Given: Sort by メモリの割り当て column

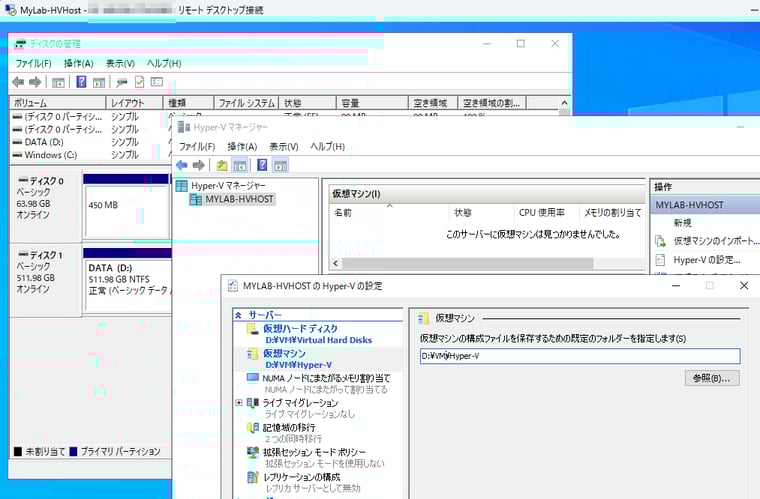Looking at the screenshot, I should pos(613,213).
